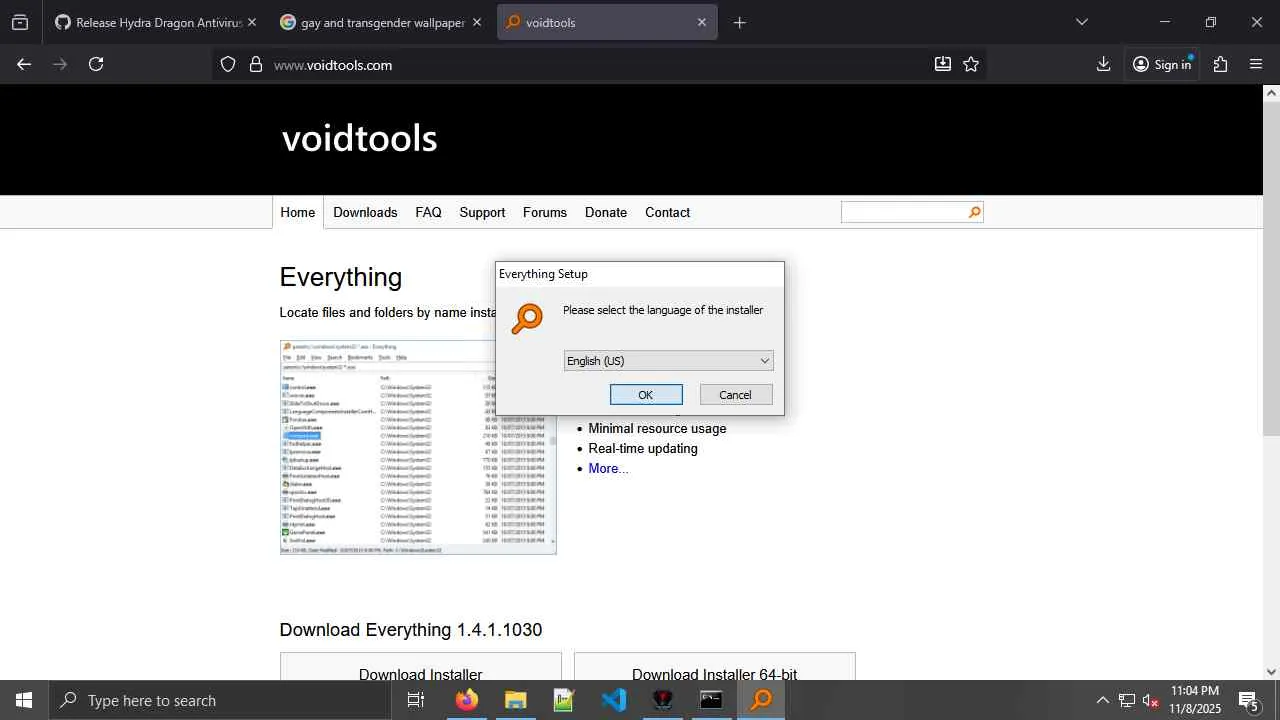Open the browser Downloads panel
This screenshot has width=1280, height=720.
[x=1104, y=64]
